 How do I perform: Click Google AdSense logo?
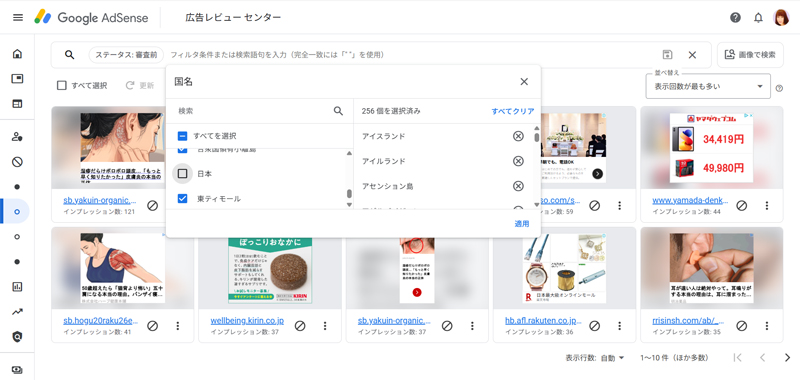click(x=91, y=17)
